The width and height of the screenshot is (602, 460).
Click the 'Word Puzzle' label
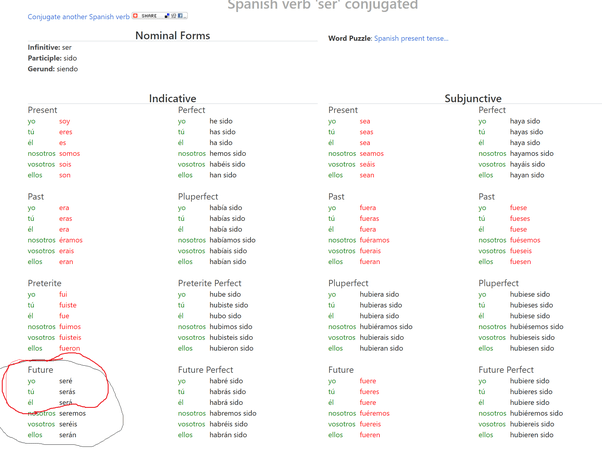(x=350, y=38)
